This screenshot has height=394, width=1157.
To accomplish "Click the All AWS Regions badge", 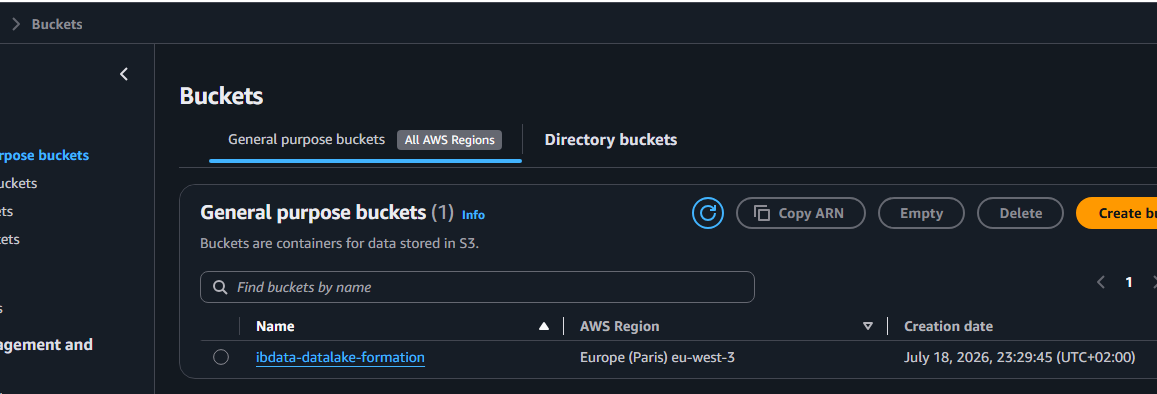I will [x=449, y=140].
